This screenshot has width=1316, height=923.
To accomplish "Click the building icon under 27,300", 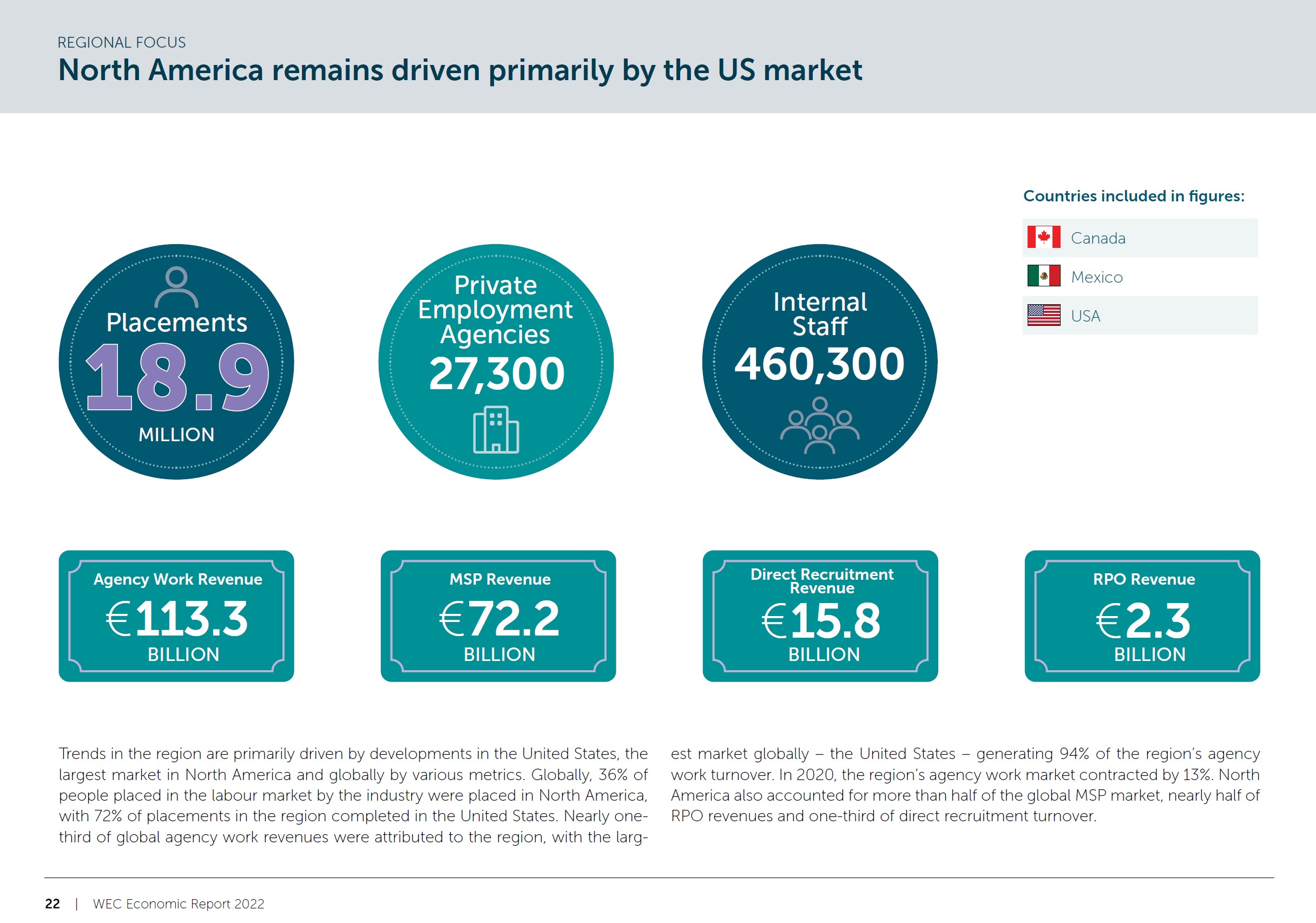I will [x=496, y=429].
